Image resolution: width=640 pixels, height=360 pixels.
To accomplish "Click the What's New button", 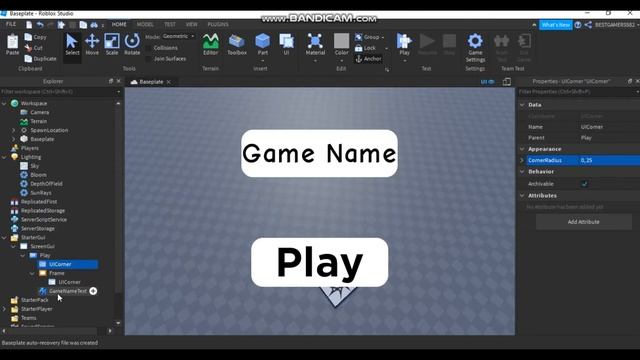I will (556, 25).
